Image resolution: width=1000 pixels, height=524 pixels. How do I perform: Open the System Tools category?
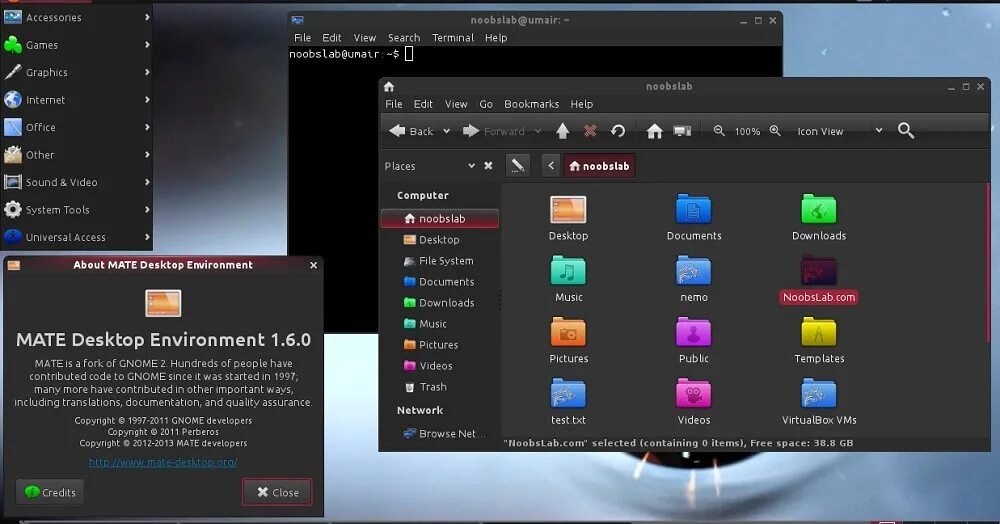coord(77,209)
